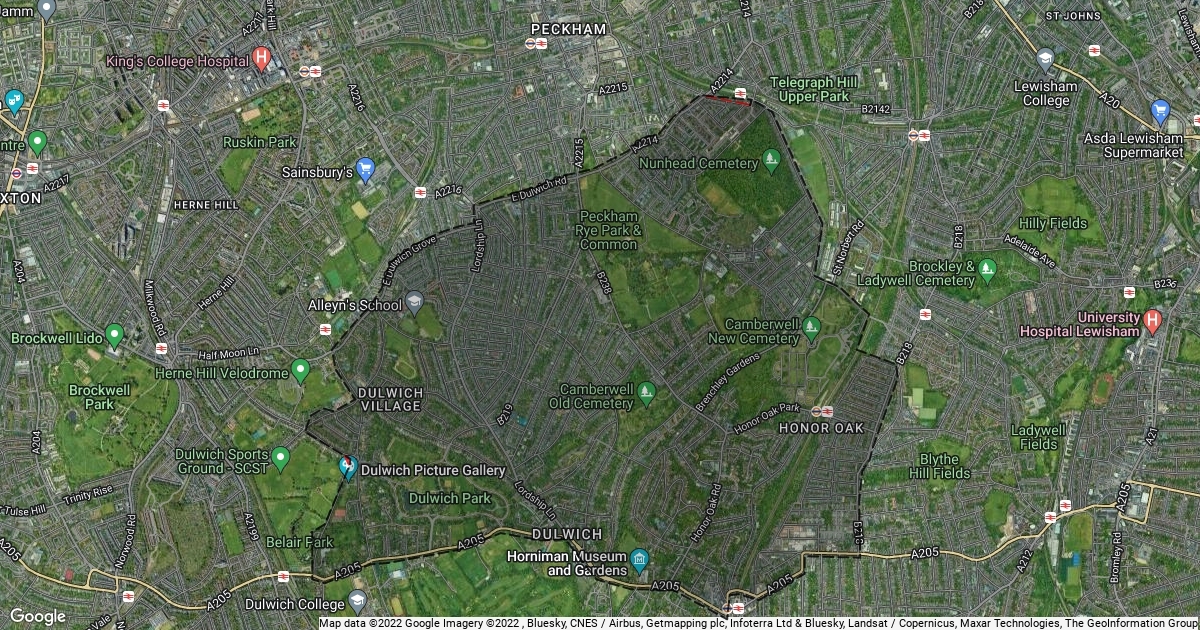1200x630 pixels.
Task: Select the Brockwell Lido green marker
Action: point(114,335)
